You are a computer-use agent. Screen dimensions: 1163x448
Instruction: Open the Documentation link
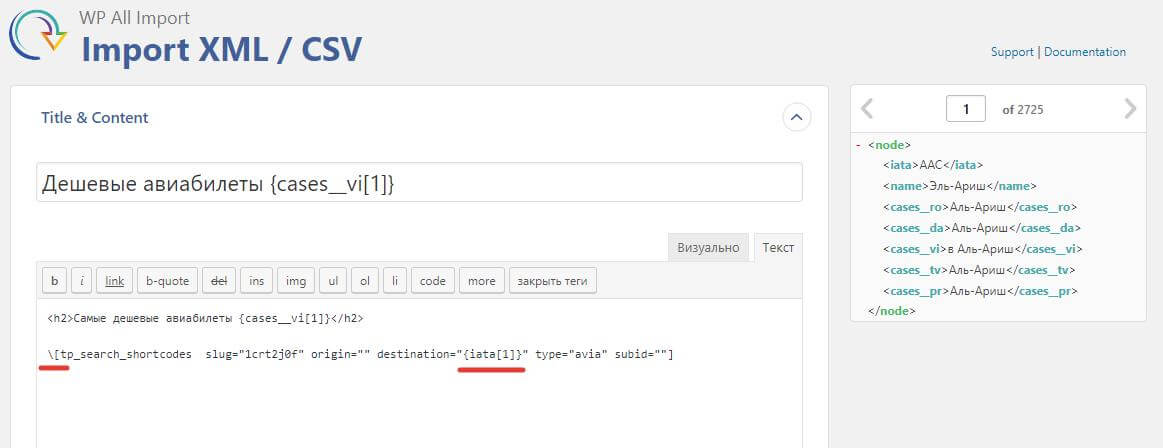[x=1085, y=52]
